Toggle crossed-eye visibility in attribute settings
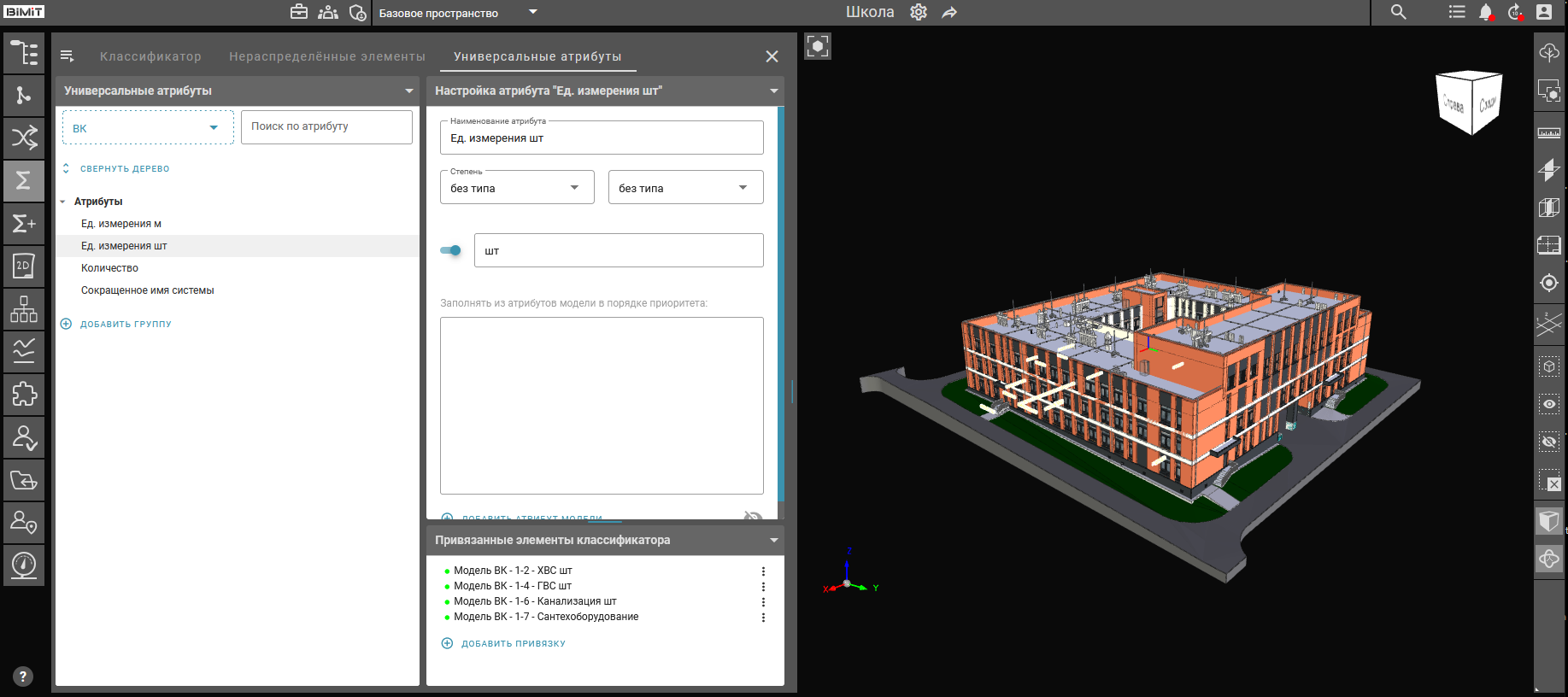 pyautogui.click(x=753, y=516)
